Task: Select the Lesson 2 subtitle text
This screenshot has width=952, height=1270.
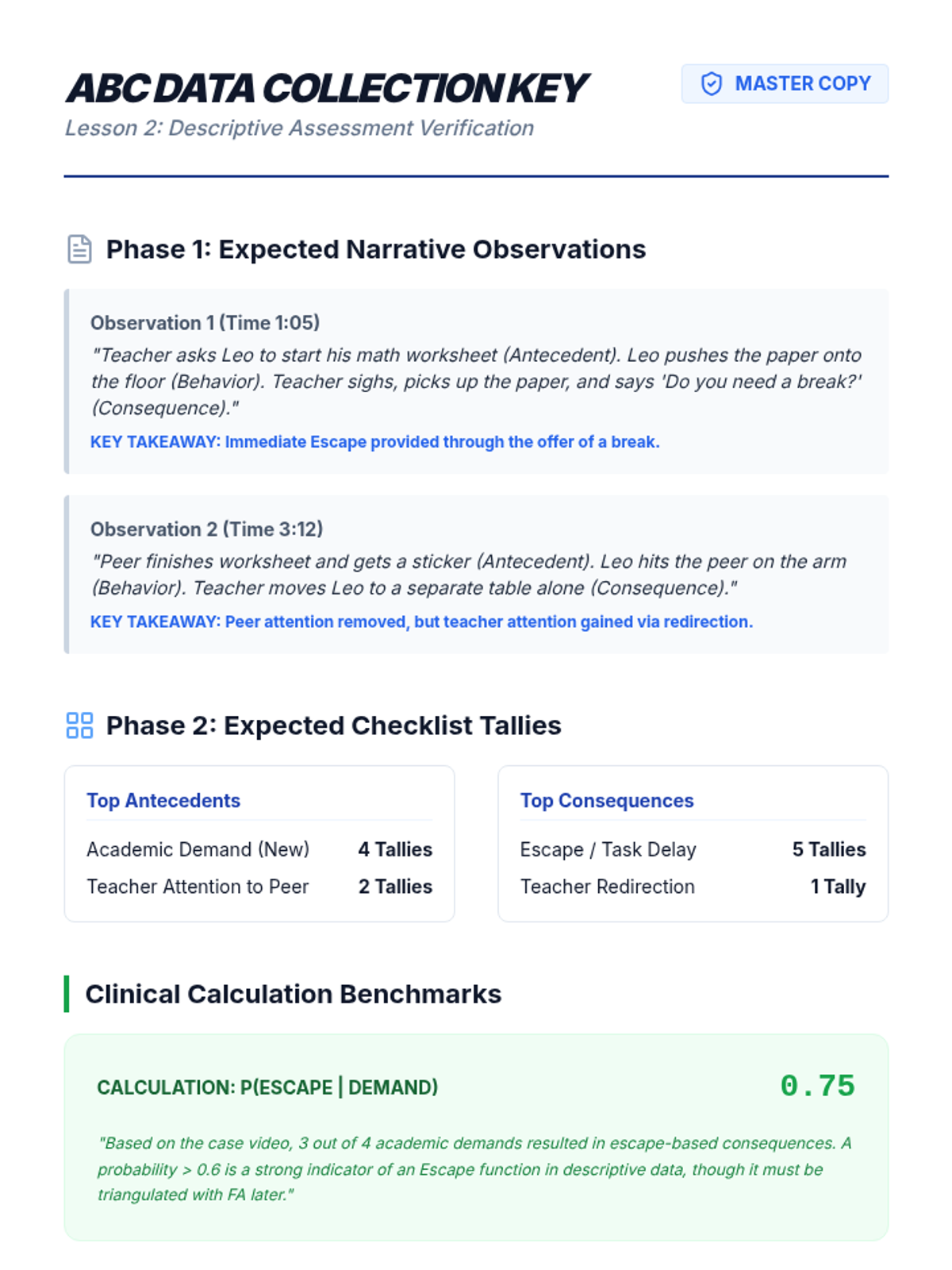Action: tap(299, 129)
